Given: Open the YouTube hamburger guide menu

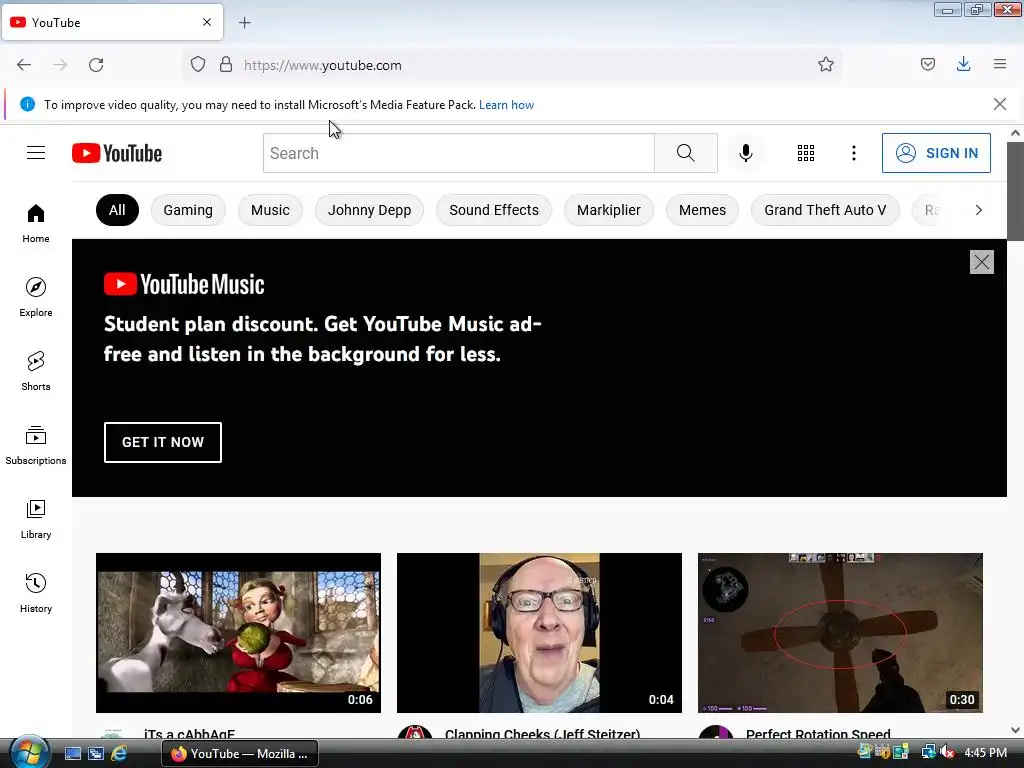Looking at the screenshot, I should click(36, 153).
